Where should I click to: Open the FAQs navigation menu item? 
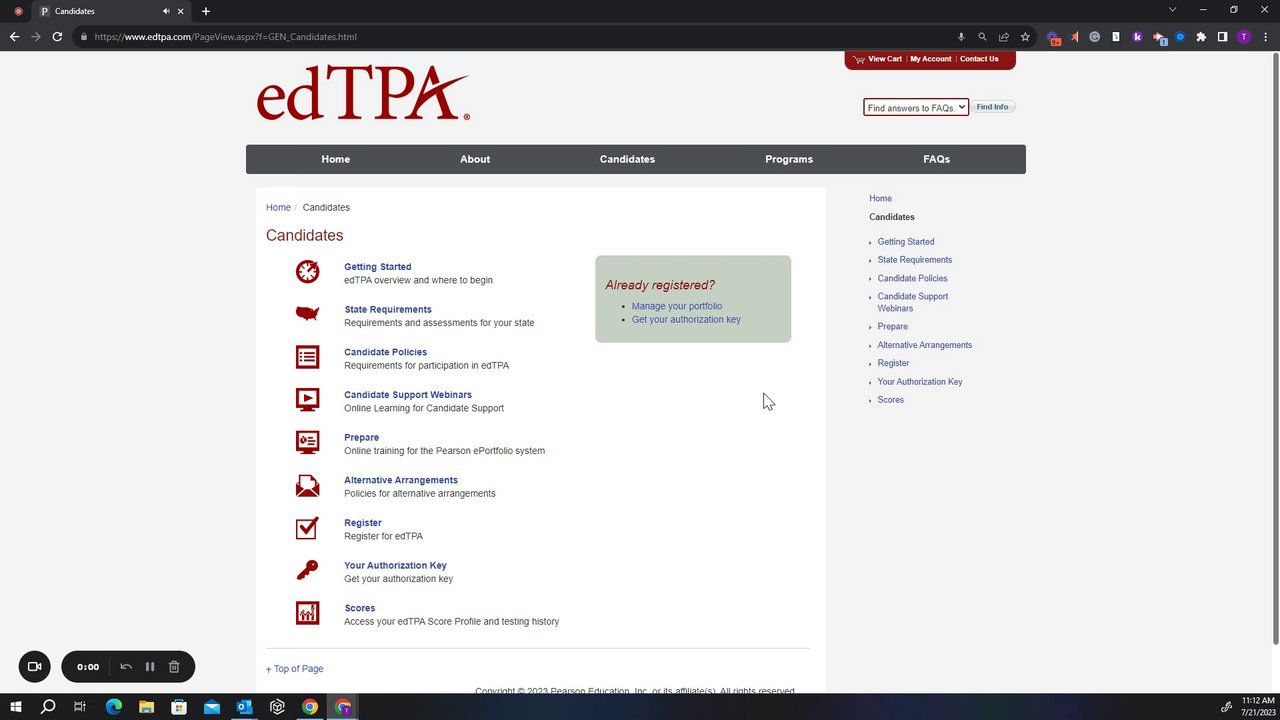pos(936,159)
